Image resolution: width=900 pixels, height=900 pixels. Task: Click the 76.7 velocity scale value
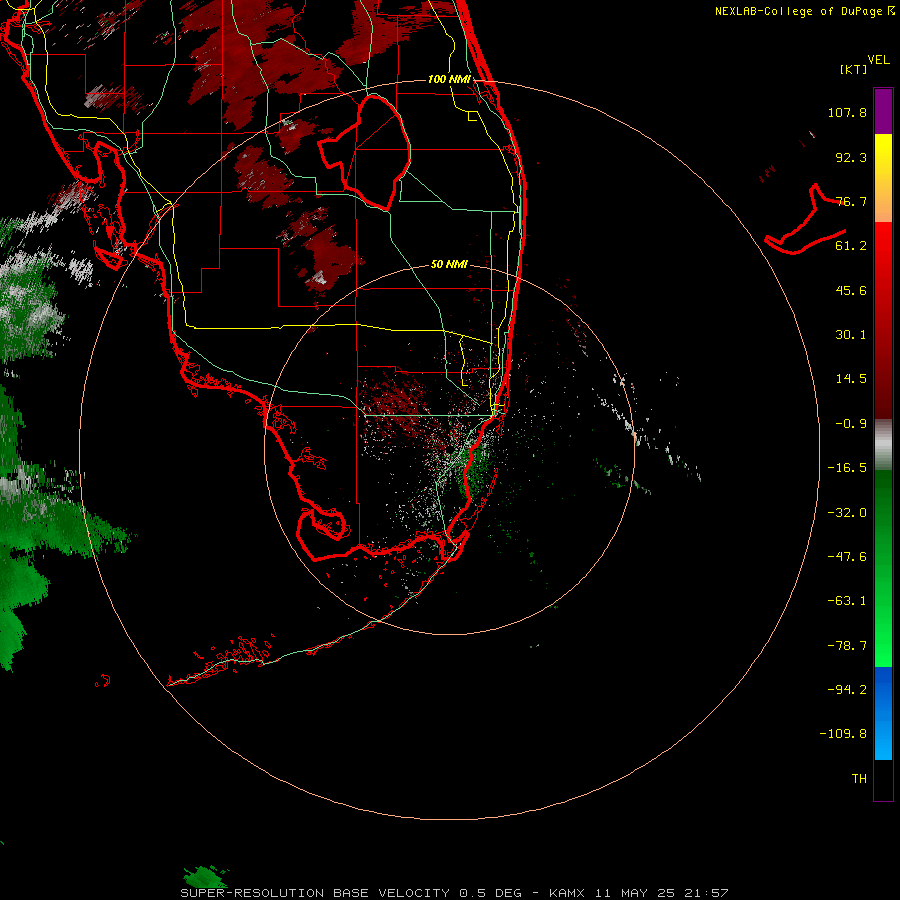pyautogui.click(x=851, y=201)
